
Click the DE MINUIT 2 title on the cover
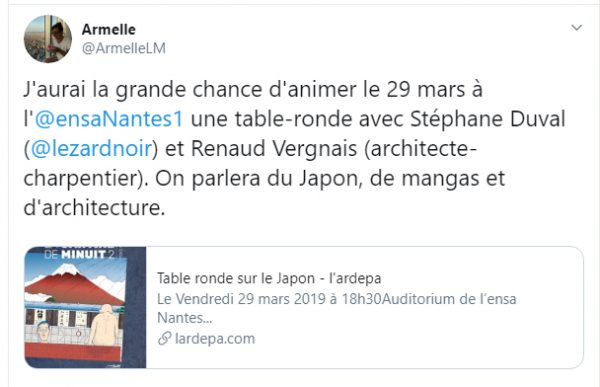tap(79, 254)
